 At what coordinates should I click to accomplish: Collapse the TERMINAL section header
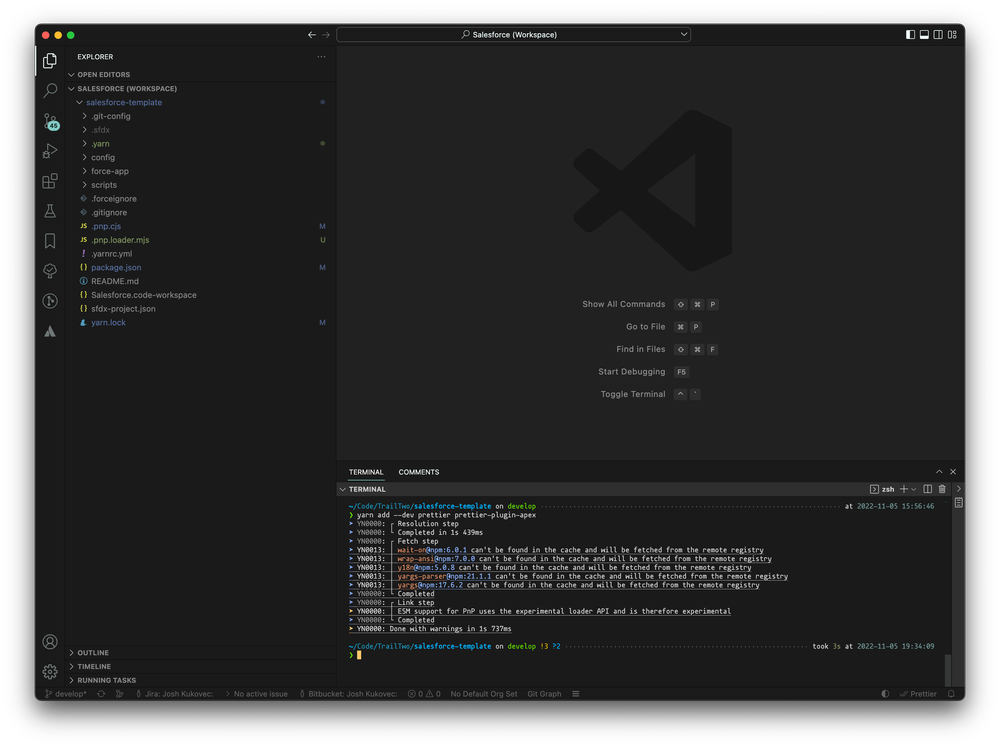tap(643, 489)
